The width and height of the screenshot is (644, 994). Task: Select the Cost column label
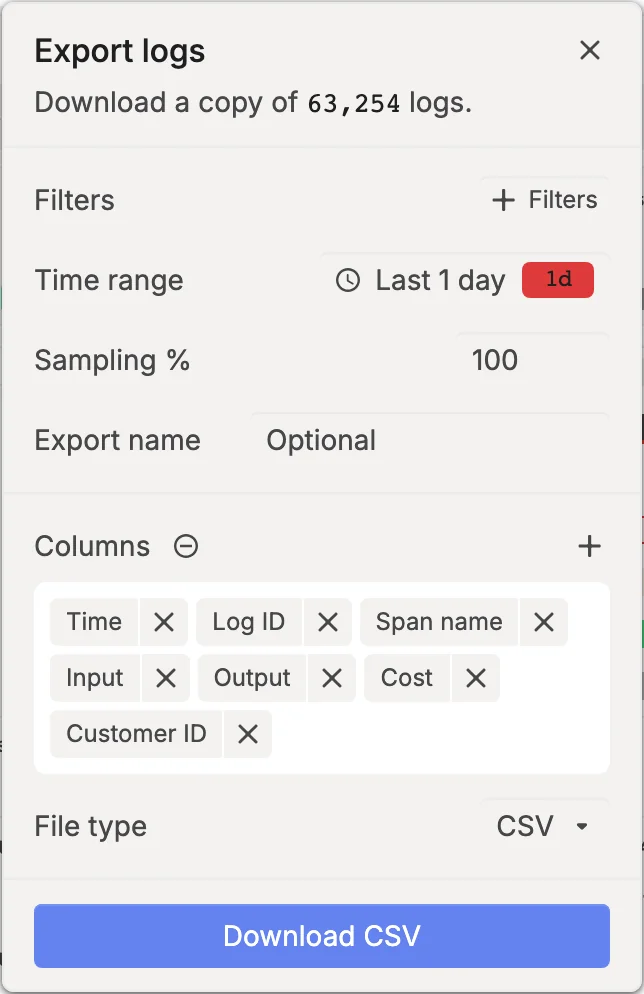point(406,678)
